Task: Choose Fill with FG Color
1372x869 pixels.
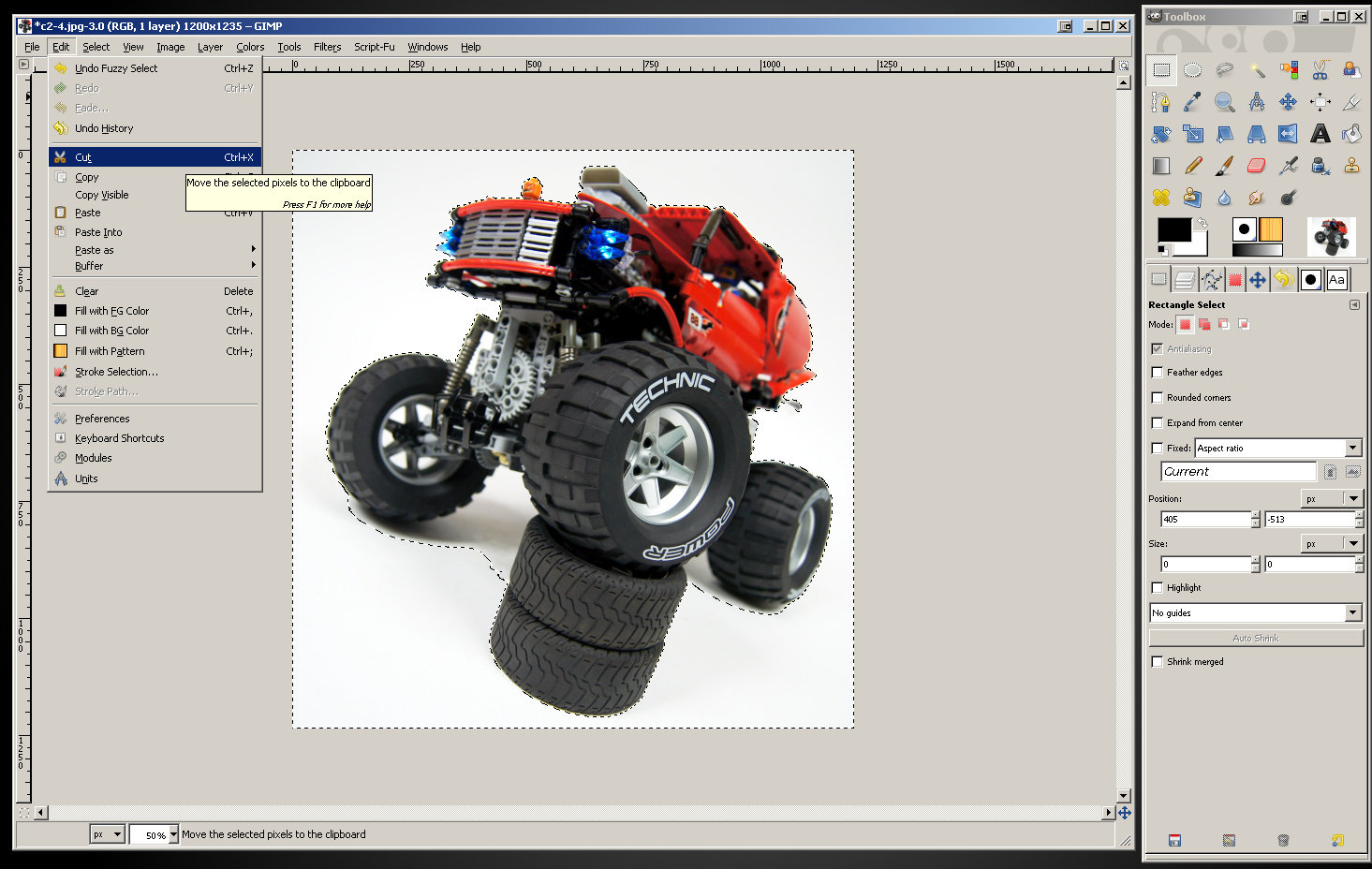Action: point(155,311)
